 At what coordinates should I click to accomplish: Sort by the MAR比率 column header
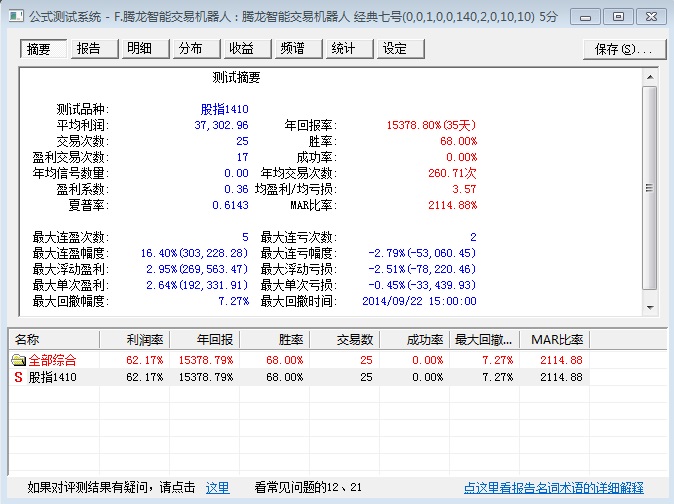point(555,340)
